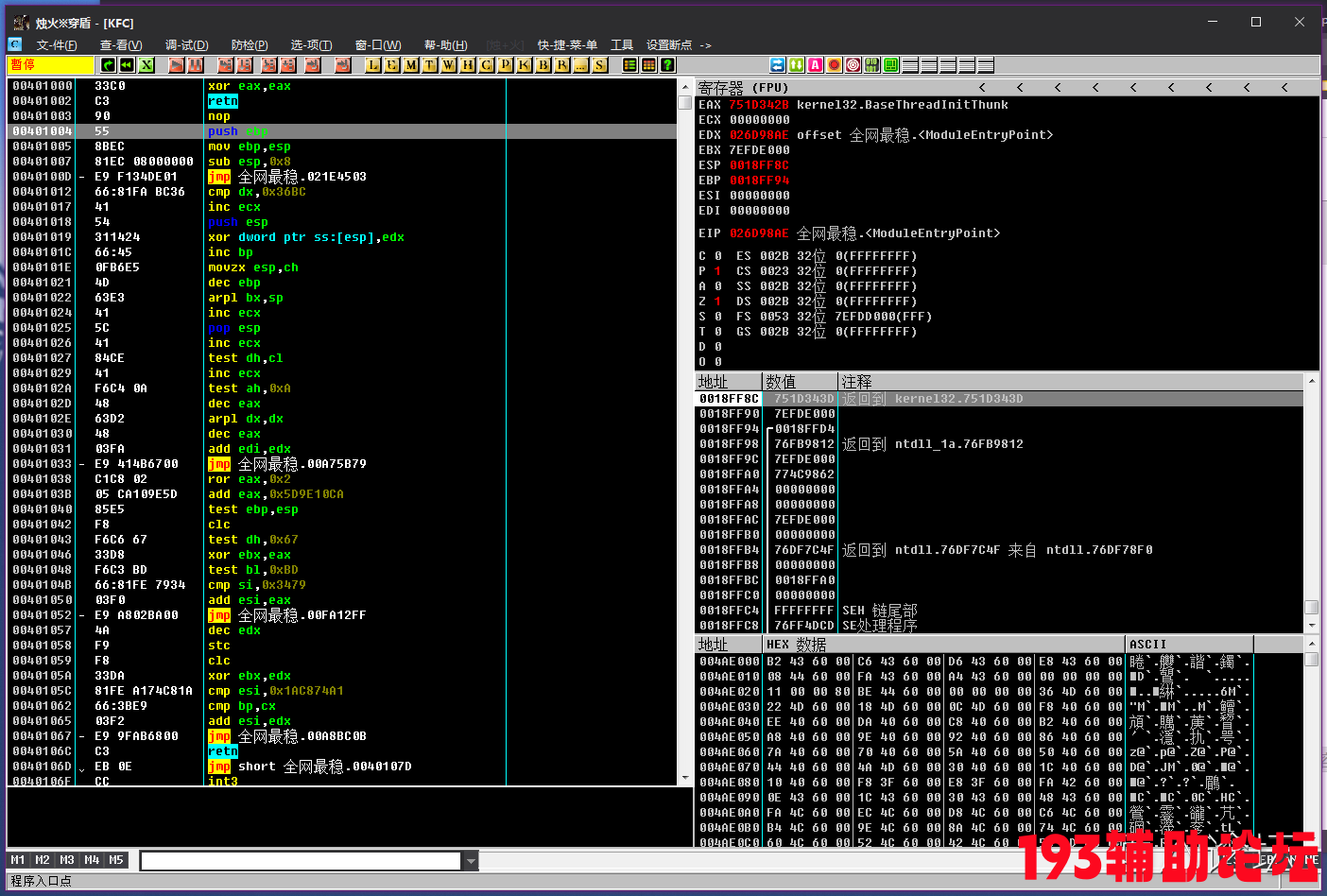Image resolution: width=1327 pixels, height=896 pixels.
Task: Open the Threads window with T icon
Action: tap(430, 65)
